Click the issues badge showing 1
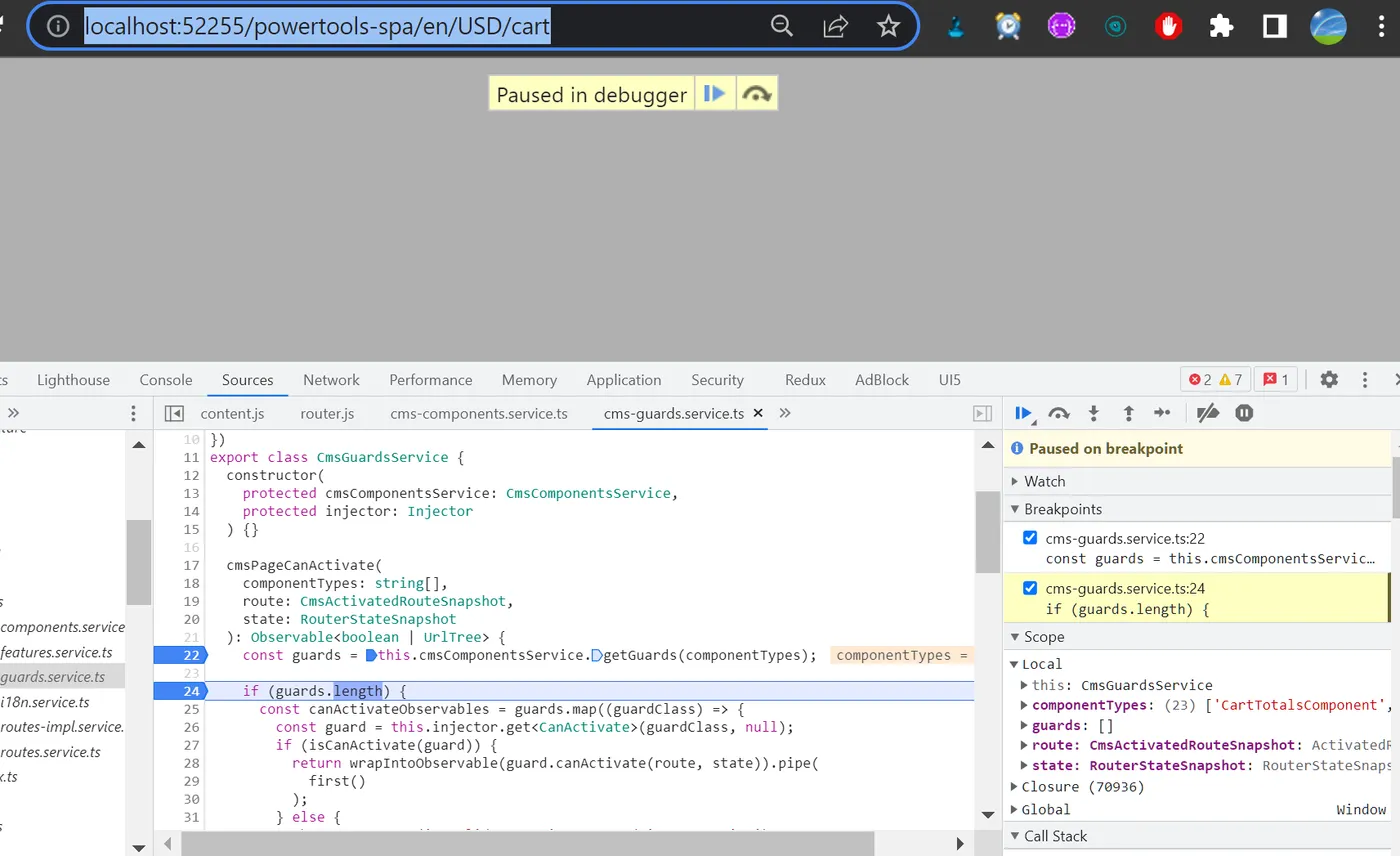Image resolution: width=1400 pixels, height=856 pixels. click(x=1276, y=380)
